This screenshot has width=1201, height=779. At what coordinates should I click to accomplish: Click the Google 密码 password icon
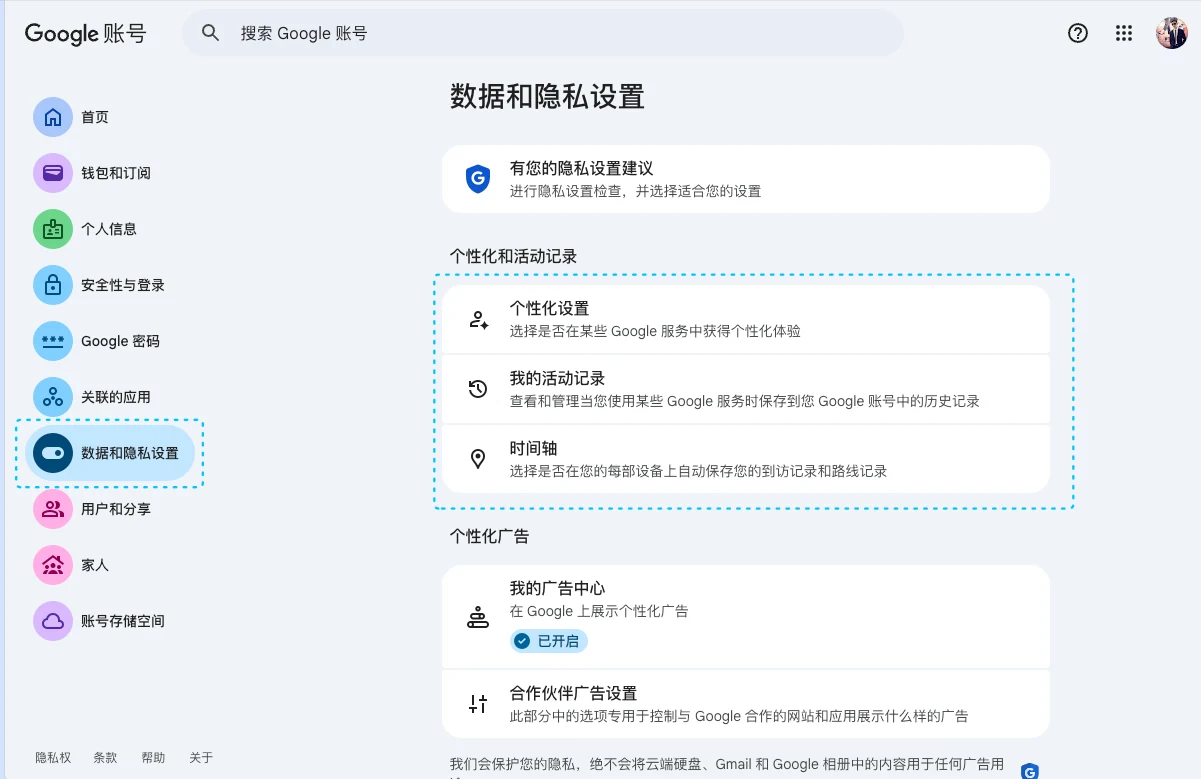click(53, 341)
